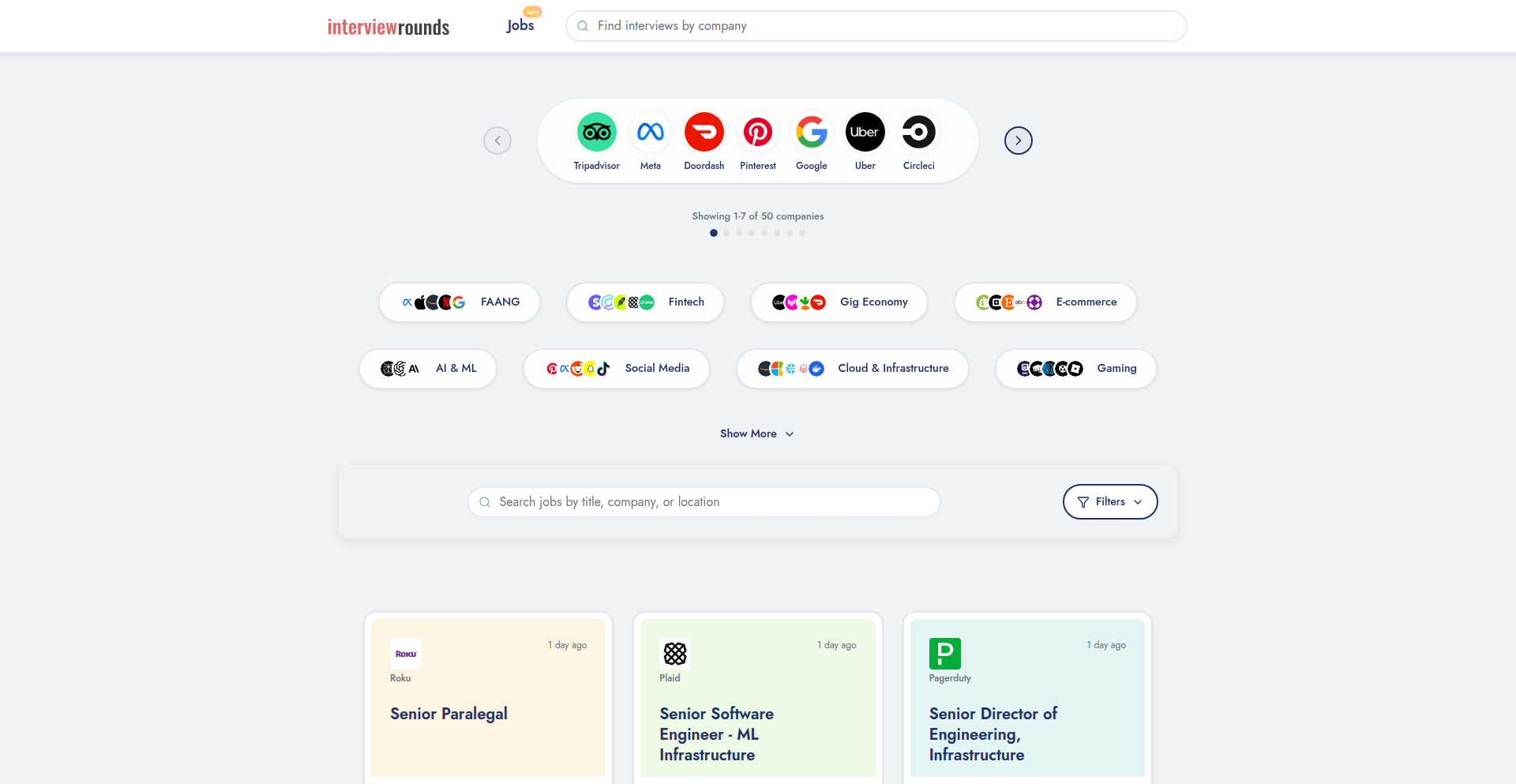This screenshot has width=1516, height=784.
Task: Open the Filters dropdown
Action: (1110, 501)
